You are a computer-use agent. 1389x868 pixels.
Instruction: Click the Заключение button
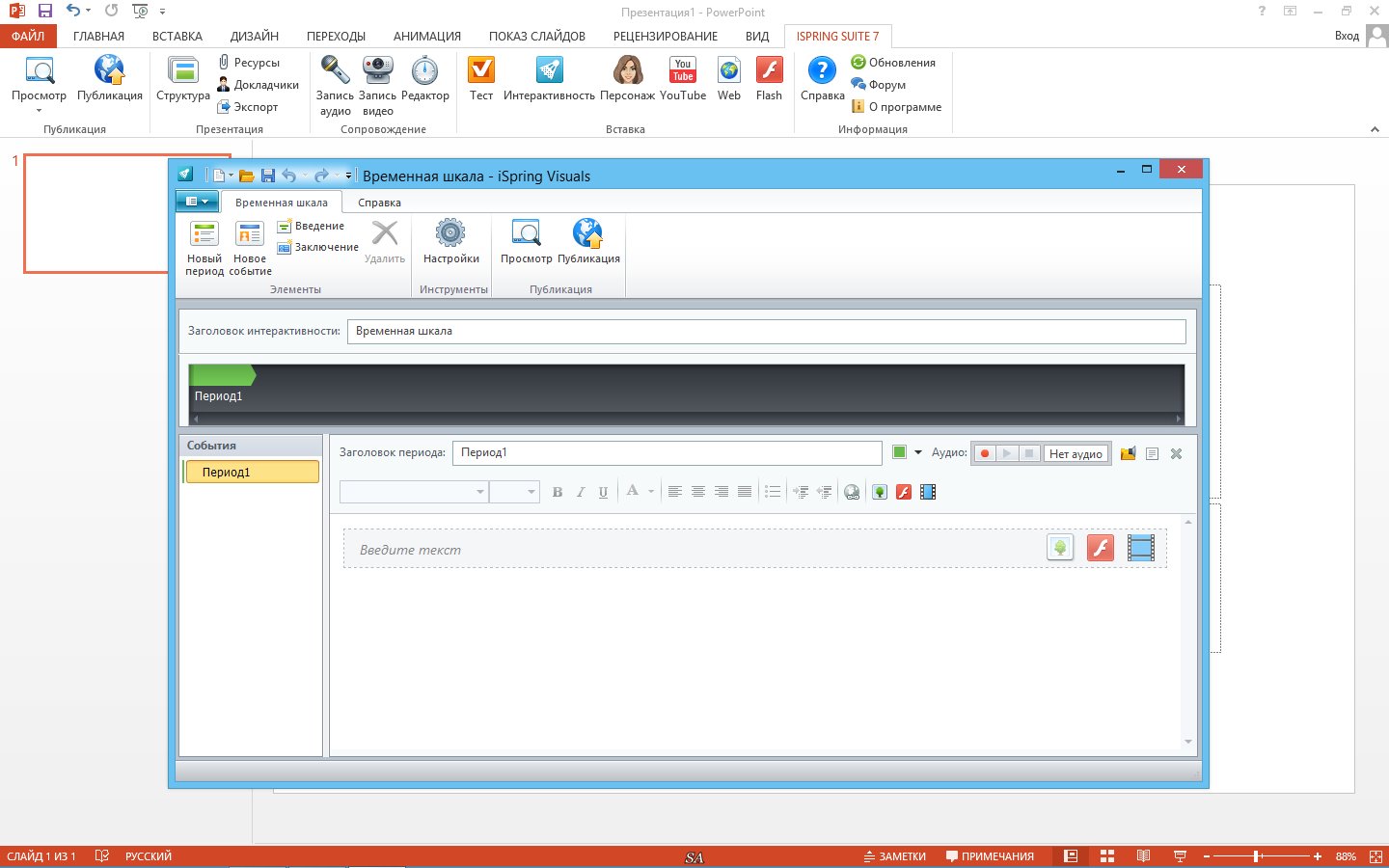[x=317, y=247]
